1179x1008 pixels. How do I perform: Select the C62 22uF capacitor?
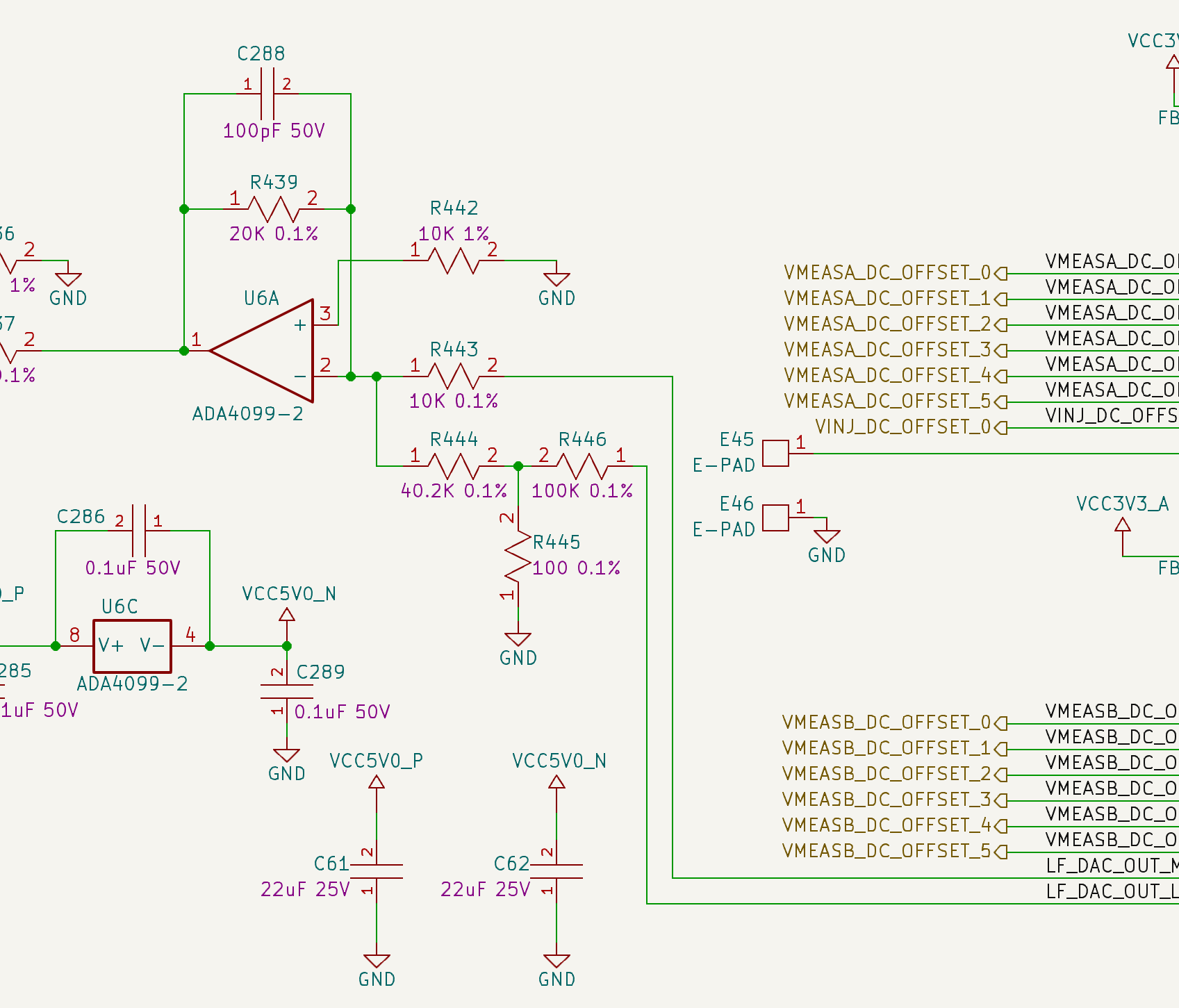pyautogui.click(x=556, y=871)
